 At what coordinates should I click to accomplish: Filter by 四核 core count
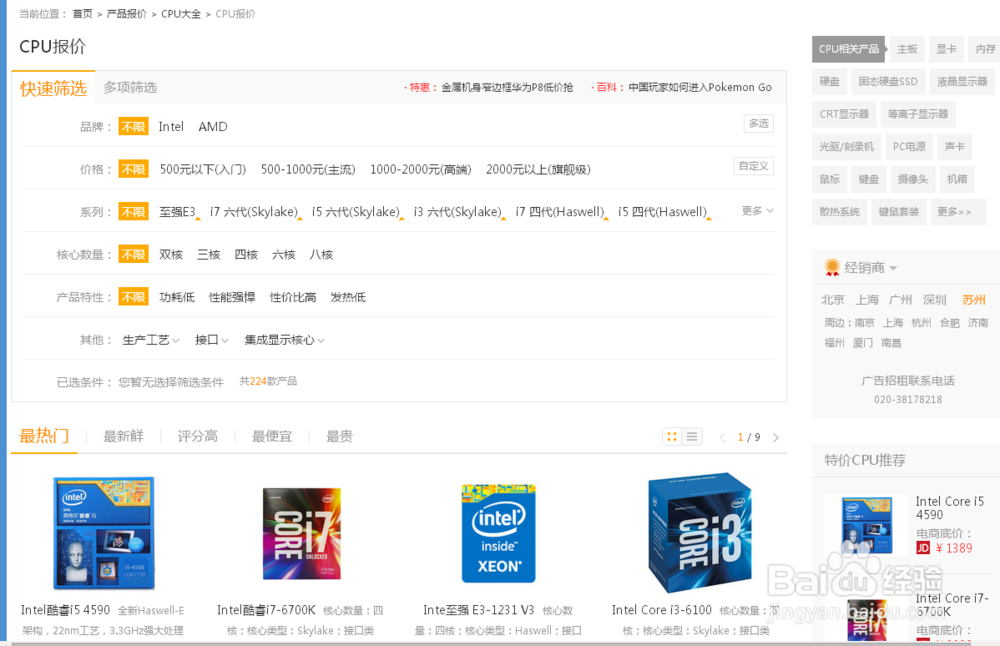(246, 255)
